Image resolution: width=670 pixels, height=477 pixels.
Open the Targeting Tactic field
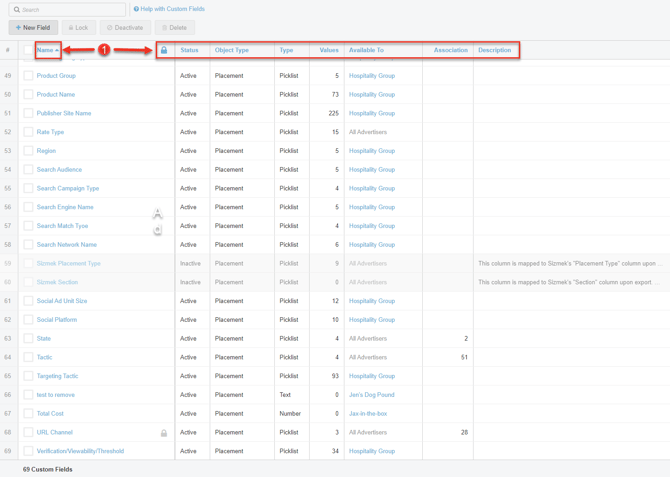[x=57, y=376]
